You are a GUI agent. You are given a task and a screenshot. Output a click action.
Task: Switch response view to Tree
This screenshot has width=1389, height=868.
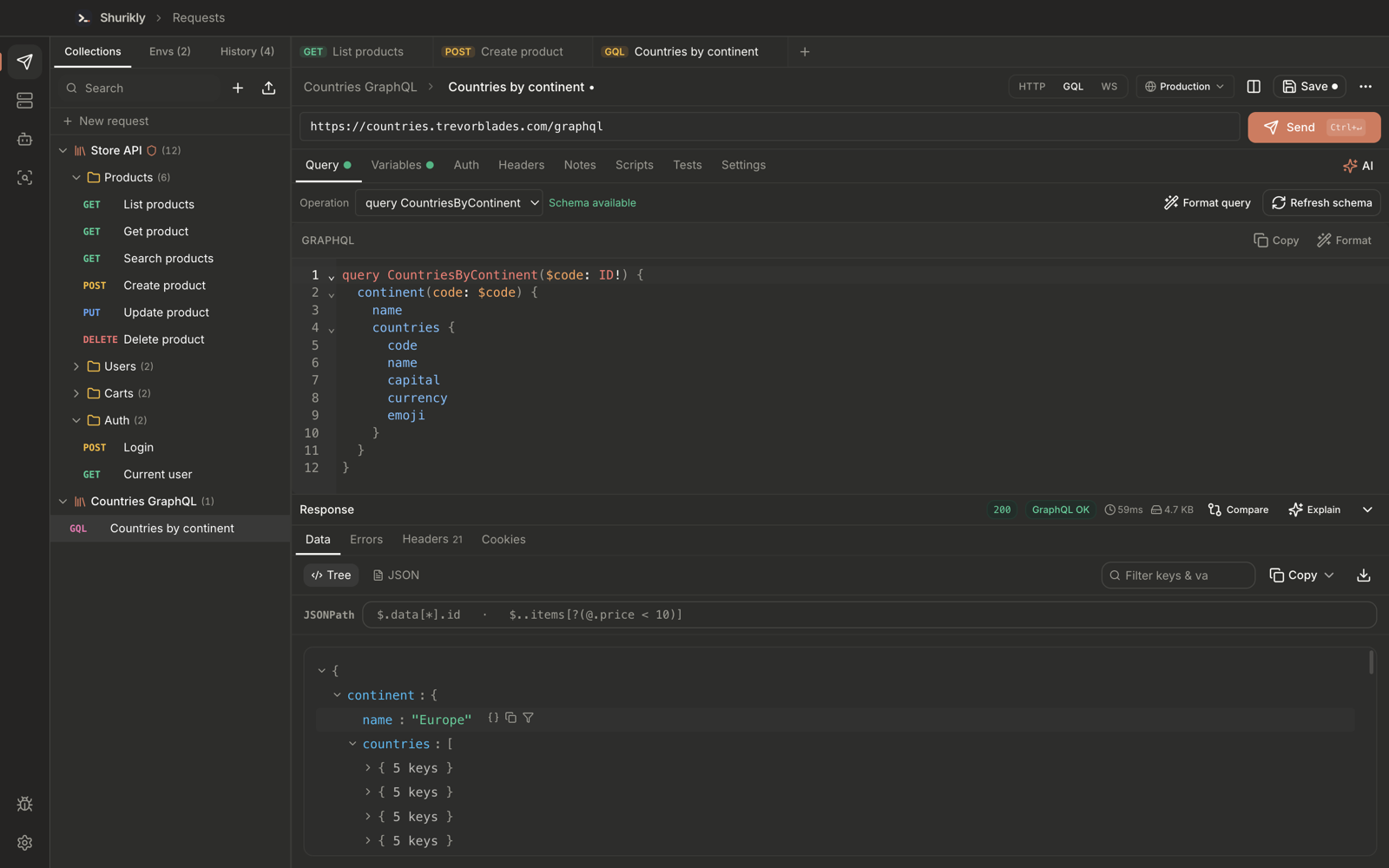[x=331, y=575]
